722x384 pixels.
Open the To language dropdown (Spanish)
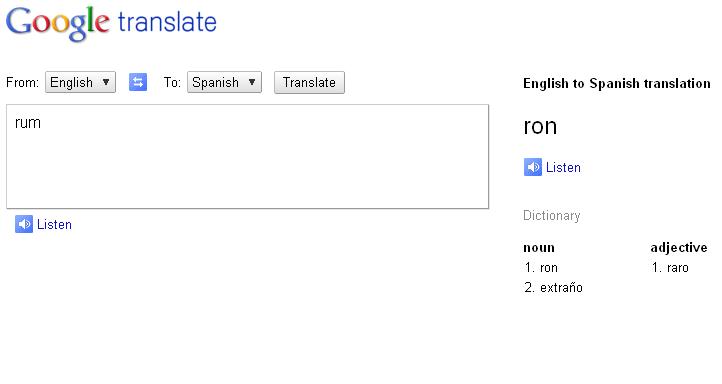tap(224, 82)
